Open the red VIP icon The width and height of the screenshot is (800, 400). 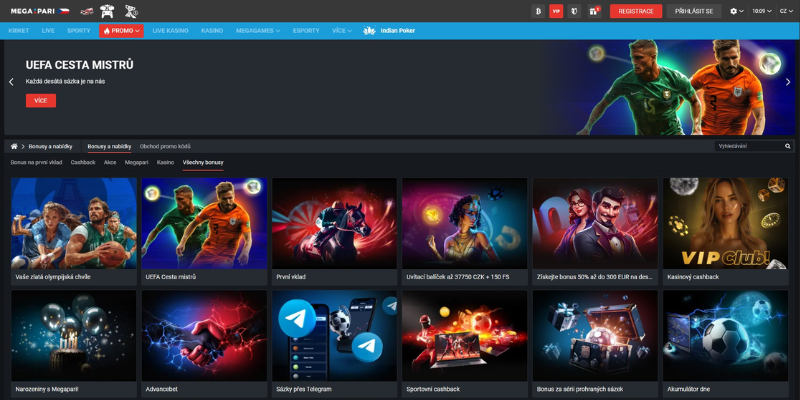point(556,11)
